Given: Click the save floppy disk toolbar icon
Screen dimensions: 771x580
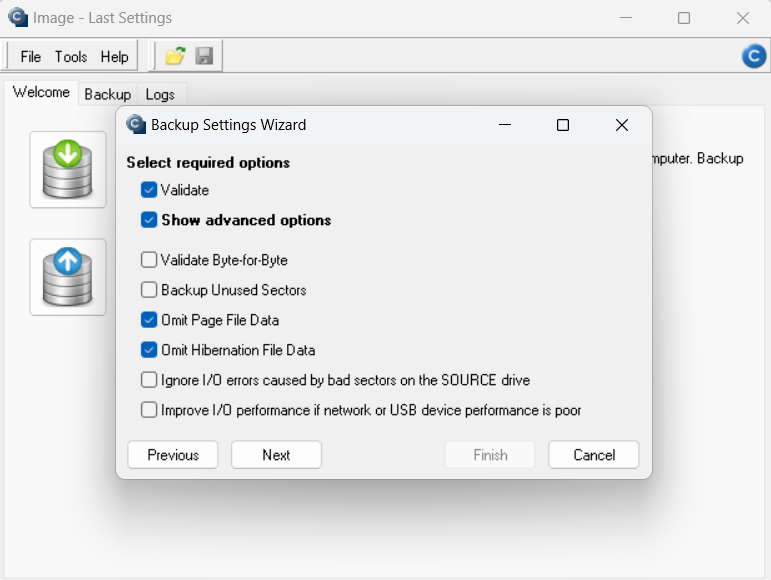Looking at the screenshot, I should (204, 56).
